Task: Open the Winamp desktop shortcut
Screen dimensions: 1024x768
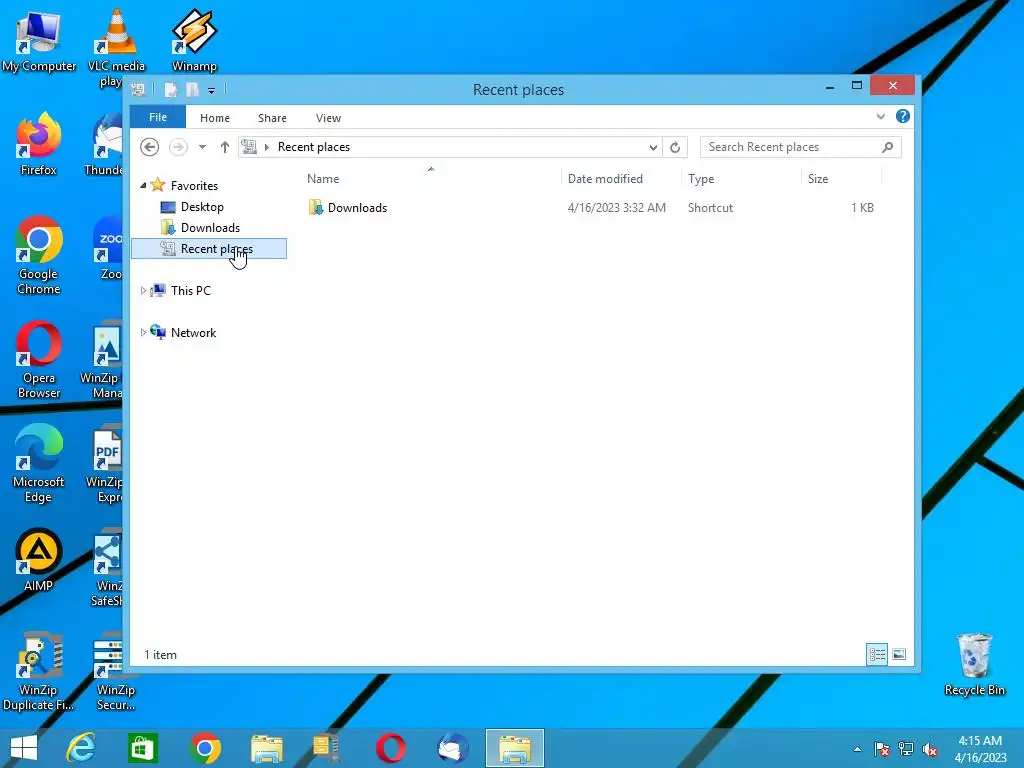Action: point(194,40)
